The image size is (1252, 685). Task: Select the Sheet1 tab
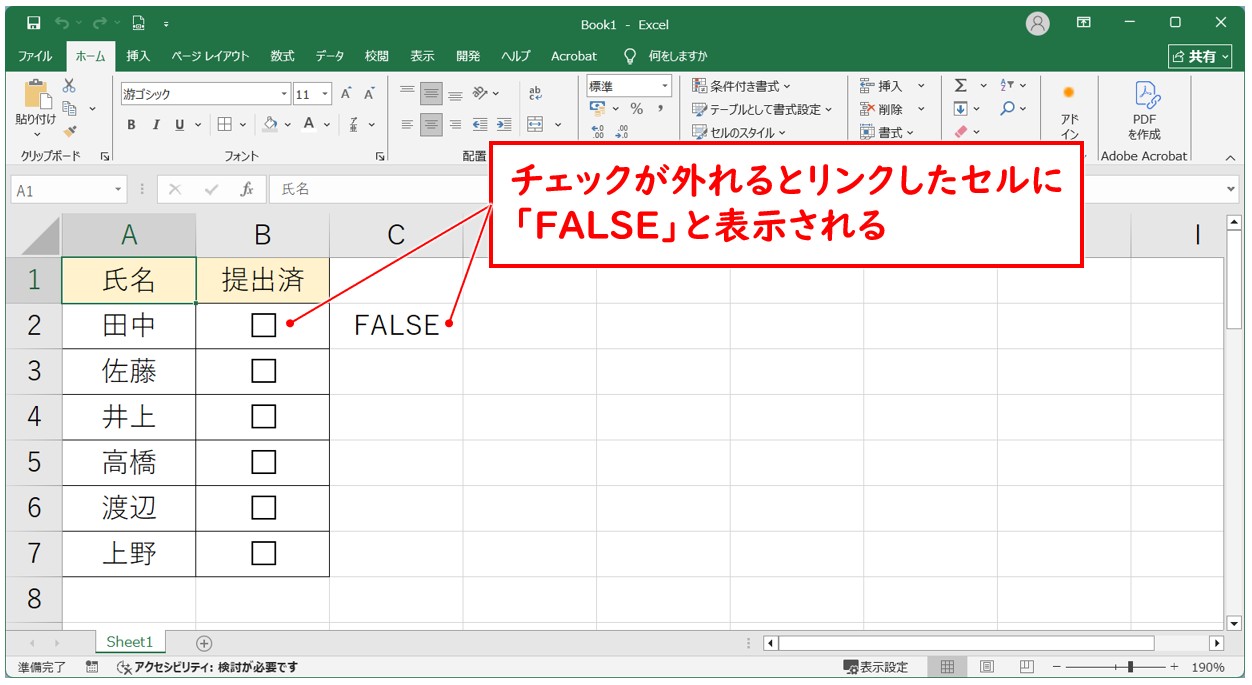(x=130, y=642)
